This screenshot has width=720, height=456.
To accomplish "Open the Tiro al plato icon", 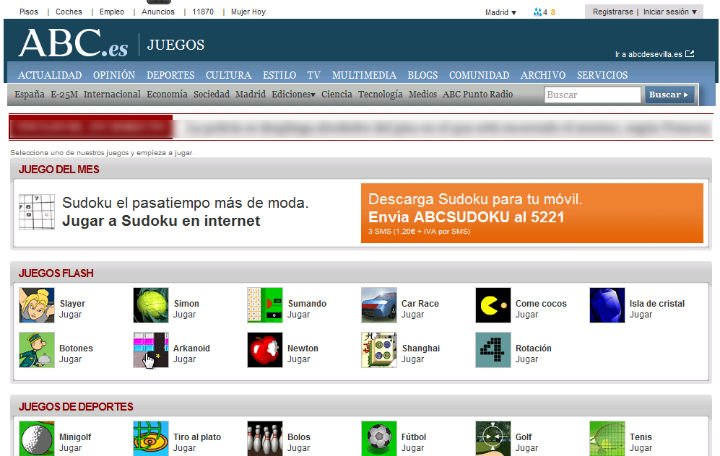I will pyautogui.click(x=151, y=439).
